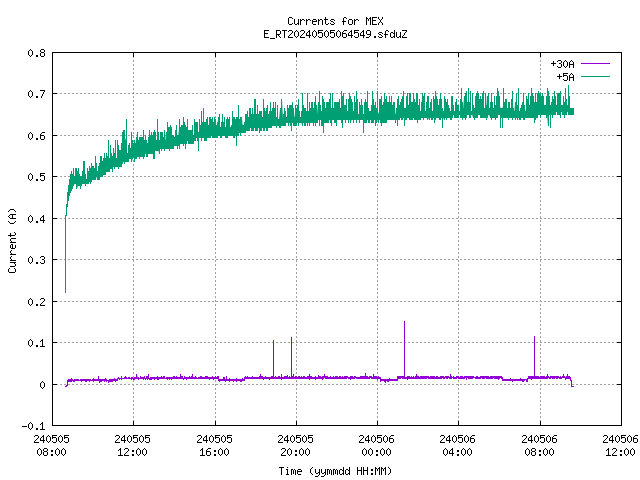Screen dimensions: 640x480
Task: Click the 240505 16:00 x-axis tick label
Action: [214, 445]
